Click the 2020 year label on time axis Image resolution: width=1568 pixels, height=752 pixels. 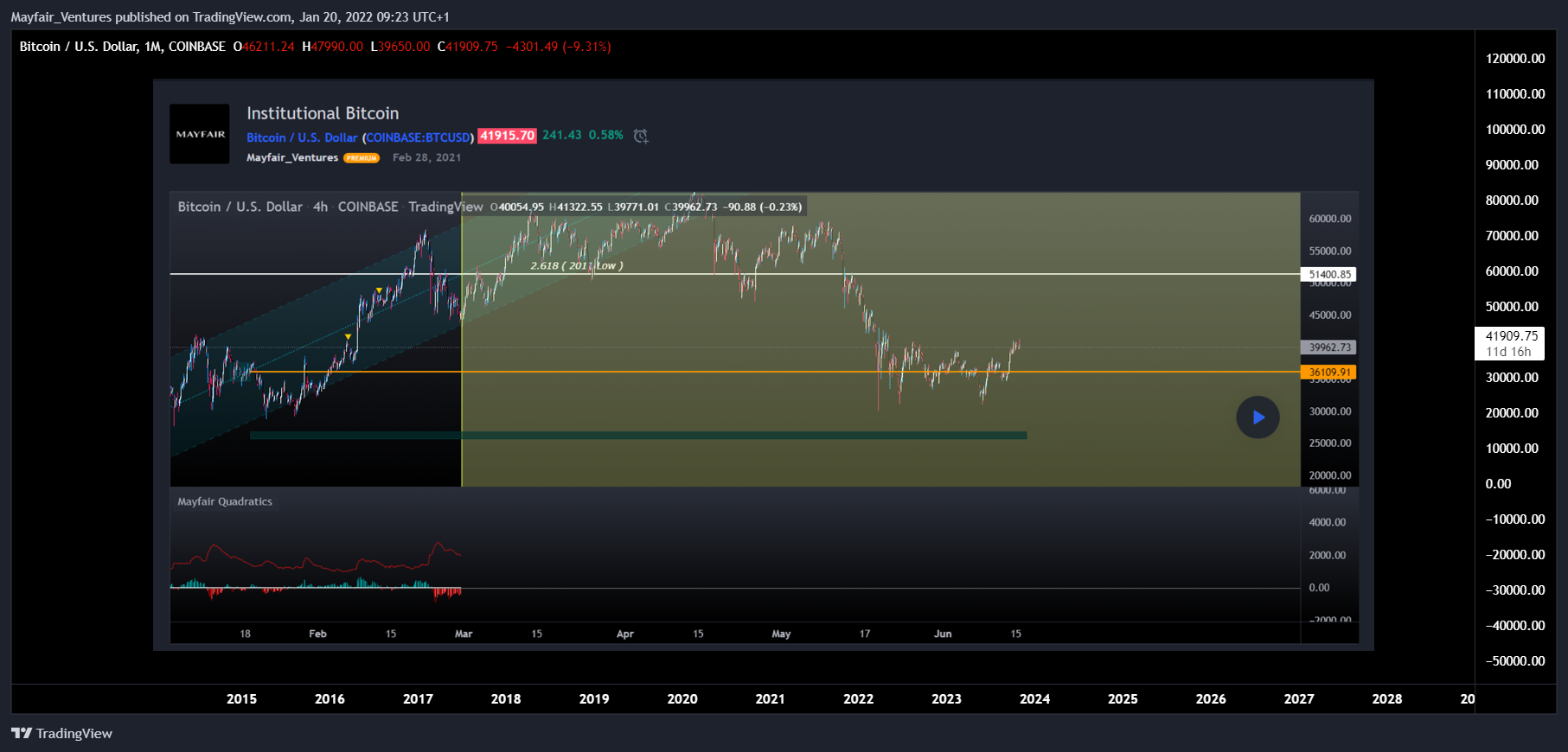coord(682,698)
